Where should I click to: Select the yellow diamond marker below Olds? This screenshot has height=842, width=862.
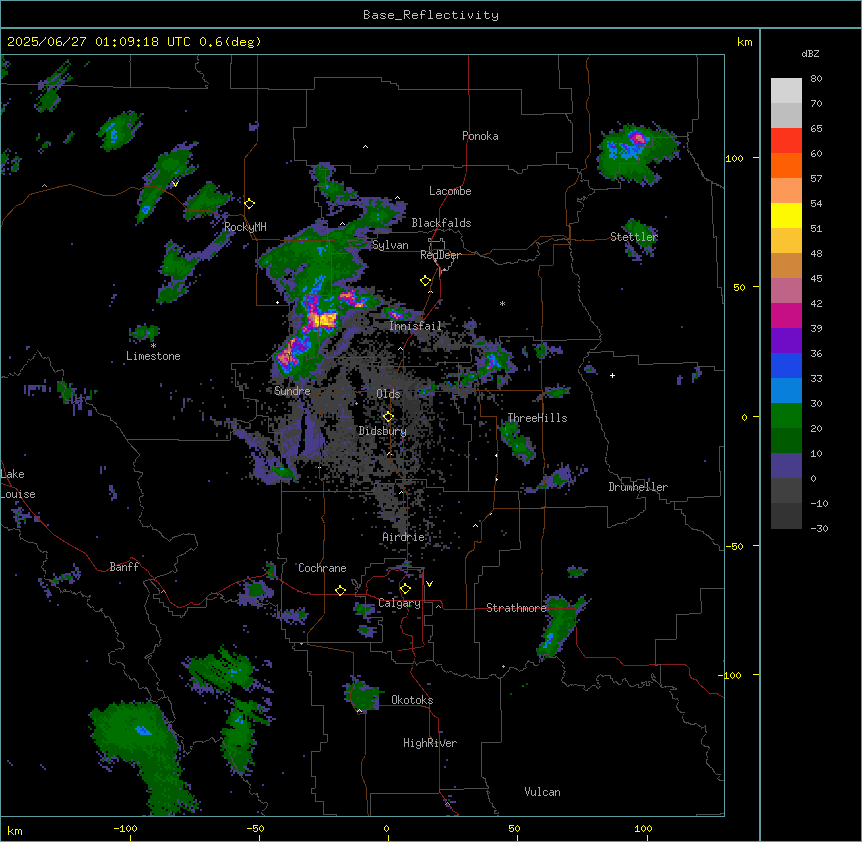388,417
